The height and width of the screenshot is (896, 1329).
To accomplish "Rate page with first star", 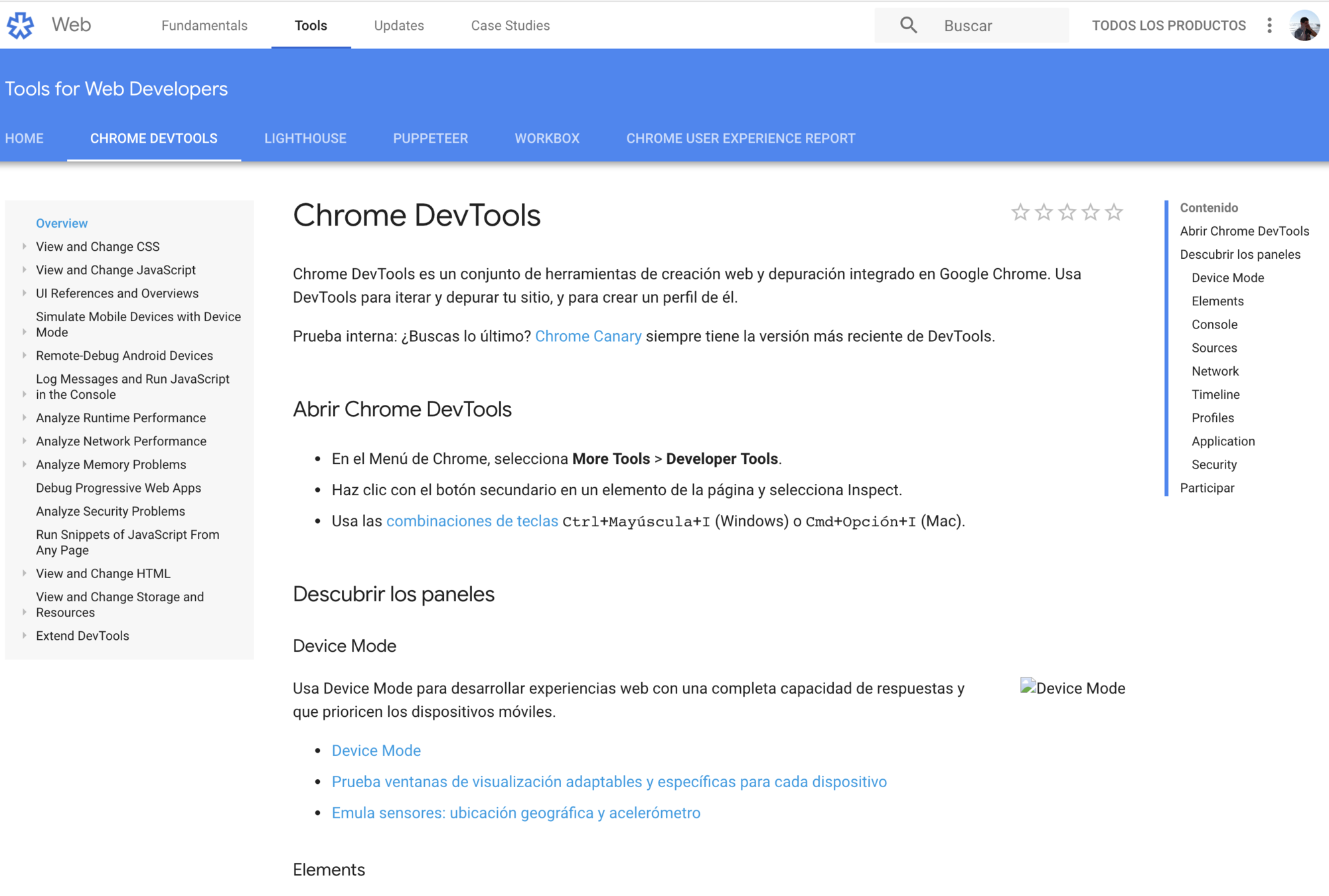I will [1020, 212].
